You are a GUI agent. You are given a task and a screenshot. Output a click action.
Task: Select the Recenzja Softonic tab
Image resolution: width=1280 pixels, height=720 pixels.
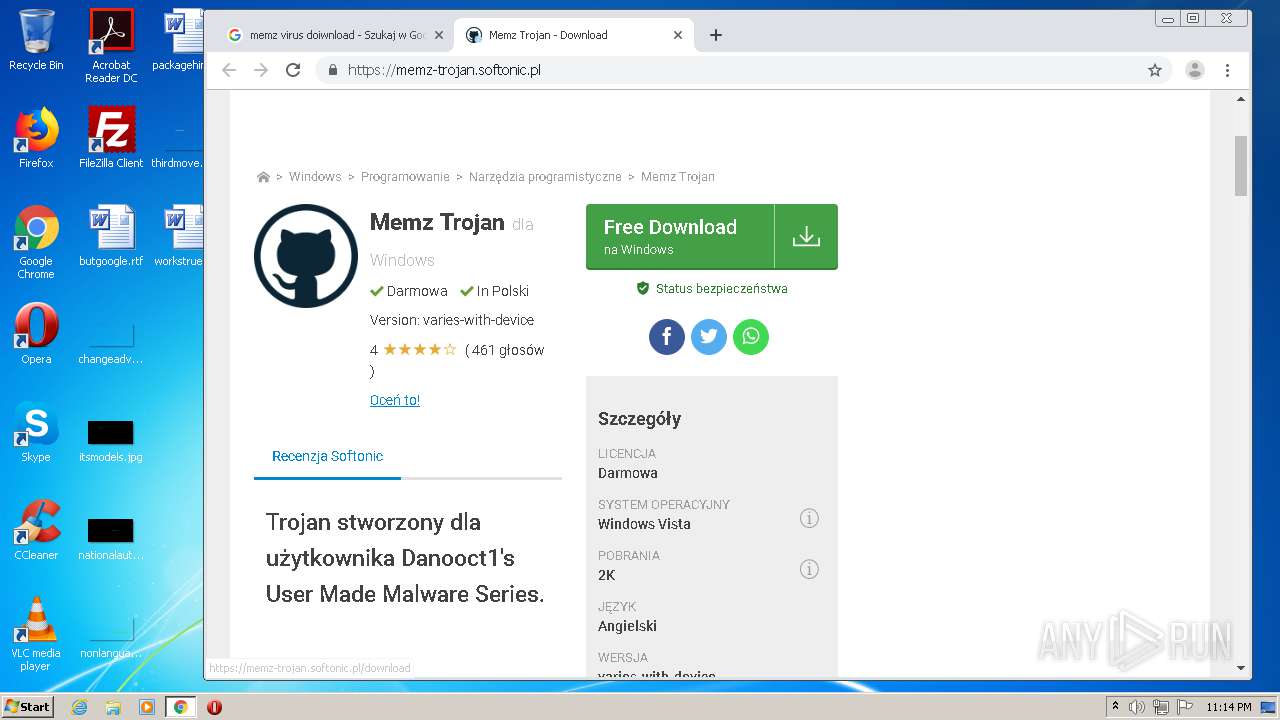click(327, 456)
